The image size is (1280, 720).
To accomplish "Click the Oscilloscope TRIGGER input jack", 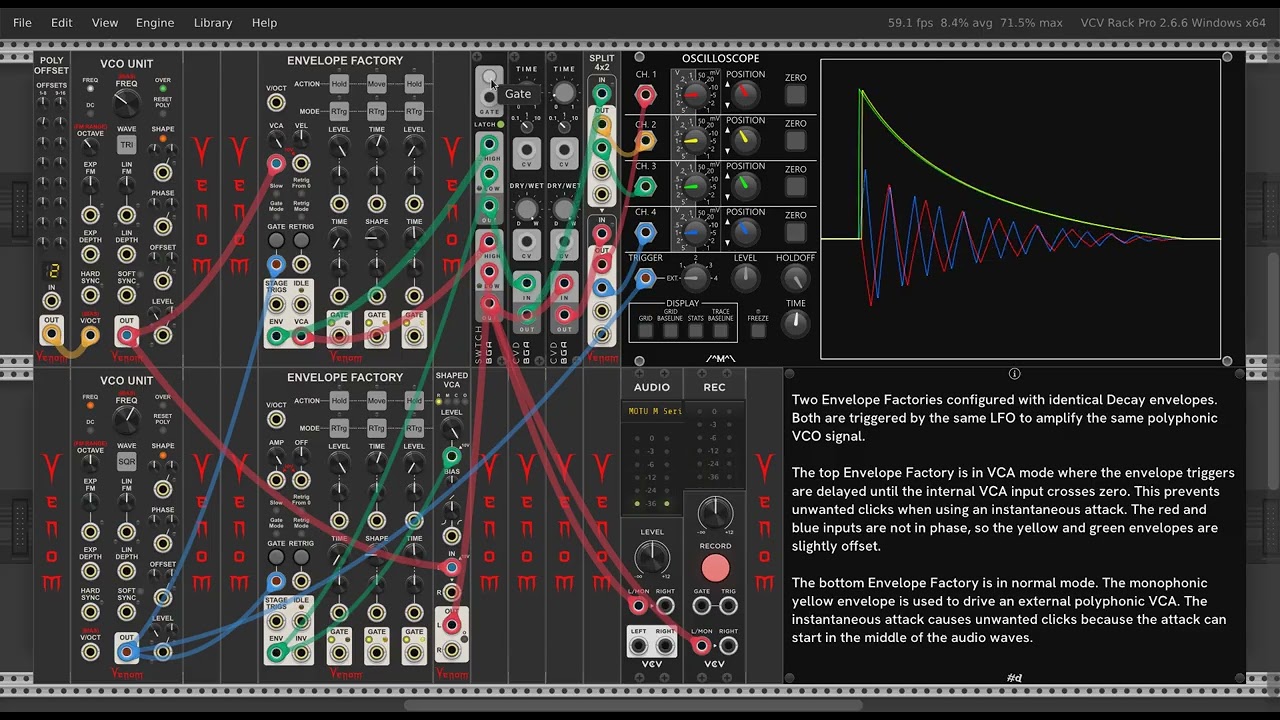I will [x=645, y=279].
